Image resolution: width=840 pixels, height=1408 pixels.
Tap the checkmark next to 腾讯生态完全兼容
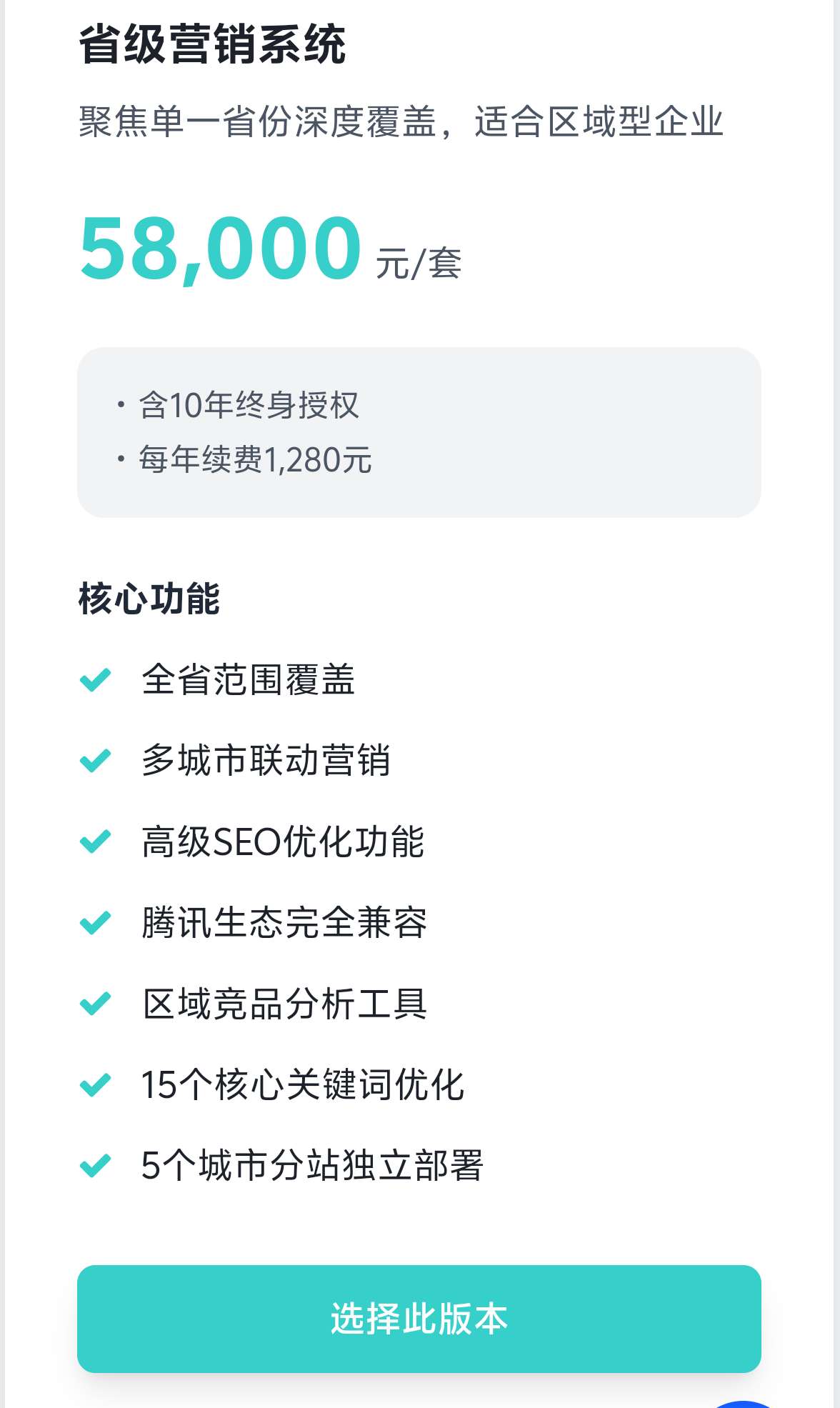pos(95,922)
